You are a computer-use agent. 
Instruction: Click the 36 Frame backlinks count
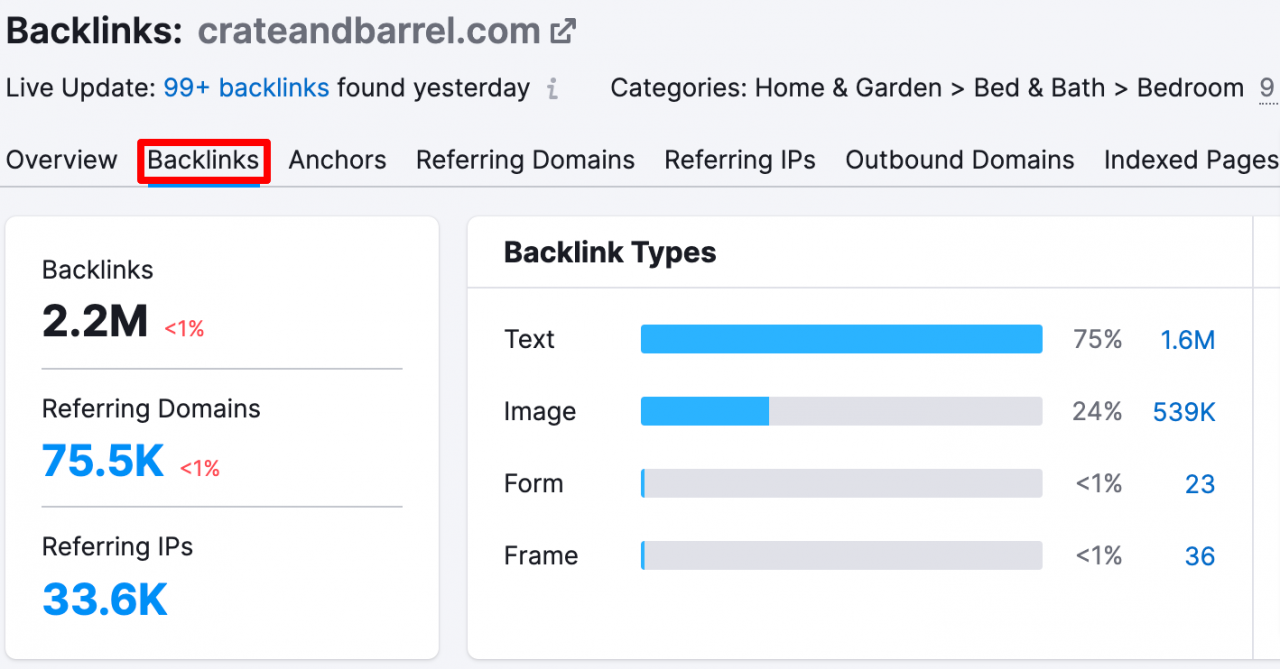click(1200, 556)
